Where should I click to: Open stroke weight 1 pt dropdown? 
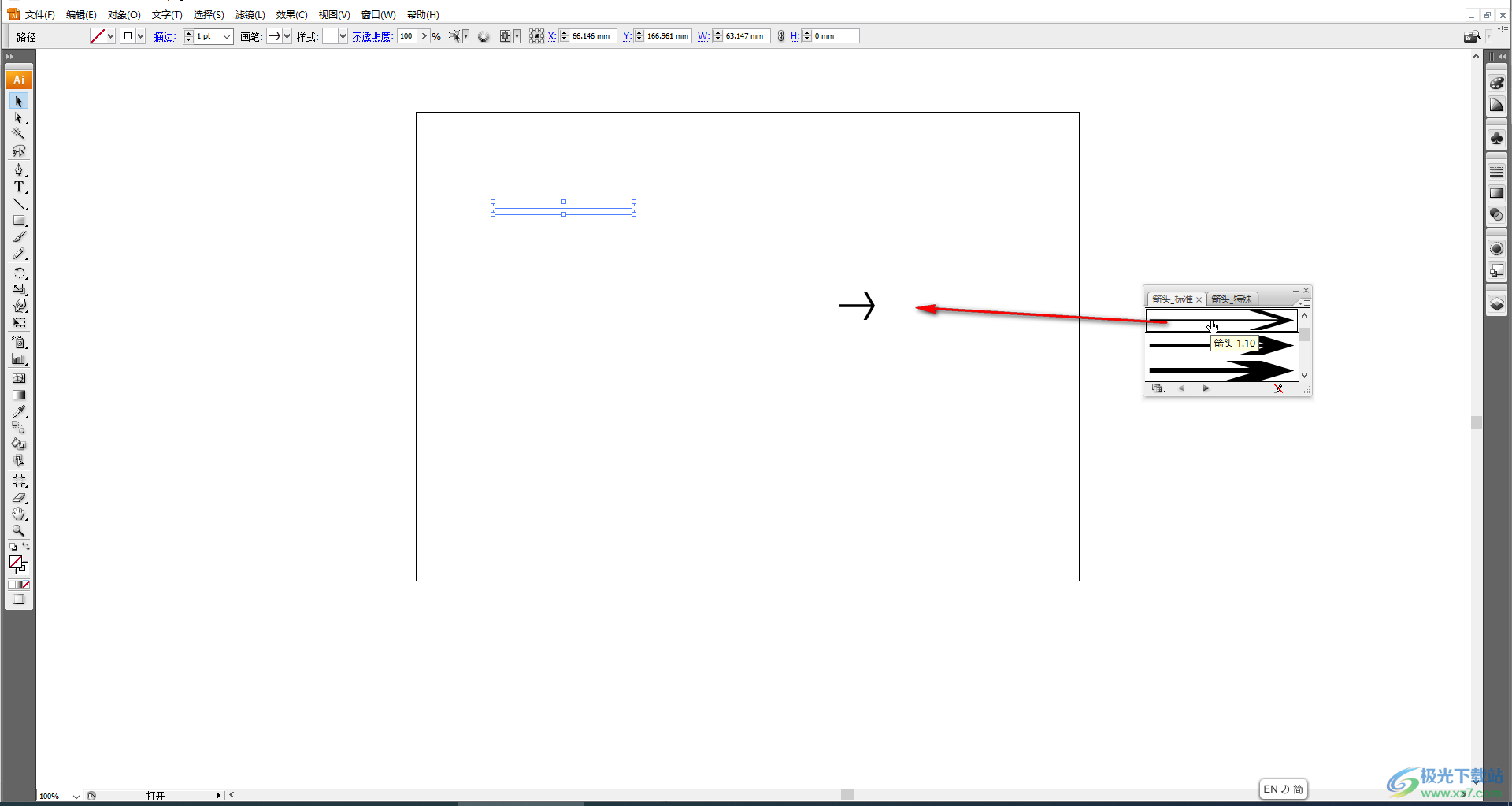(227, 36)
